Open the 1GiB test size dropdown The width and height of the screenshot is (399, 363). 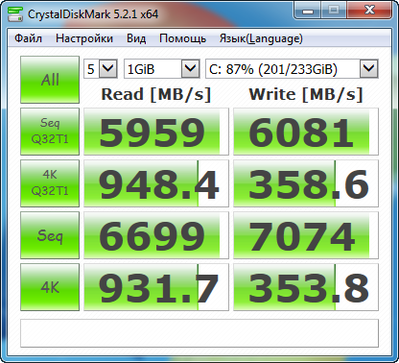pyautogui.click(x=162, y=69)
